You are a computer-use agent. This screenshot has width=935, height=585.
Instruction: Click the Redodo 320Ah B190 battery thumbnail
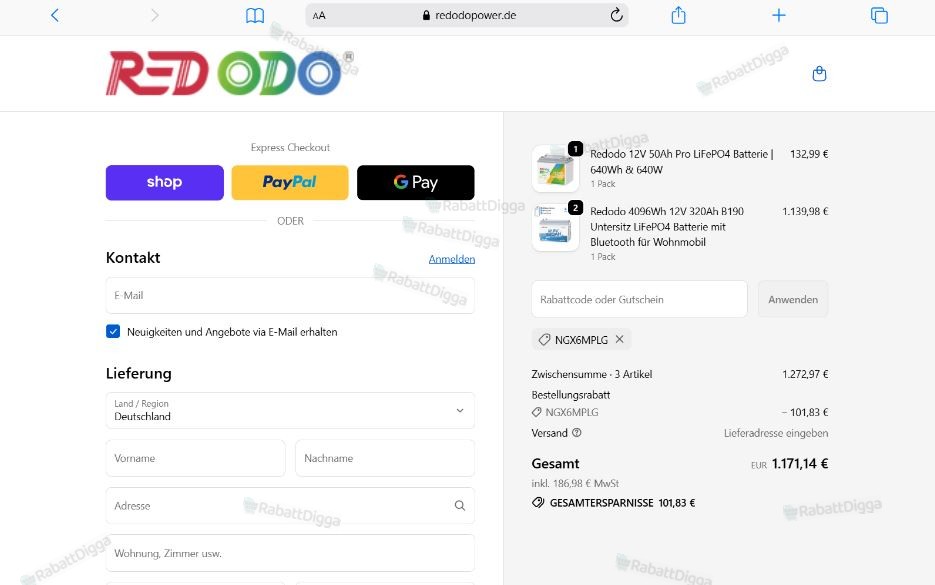point(555,227)
